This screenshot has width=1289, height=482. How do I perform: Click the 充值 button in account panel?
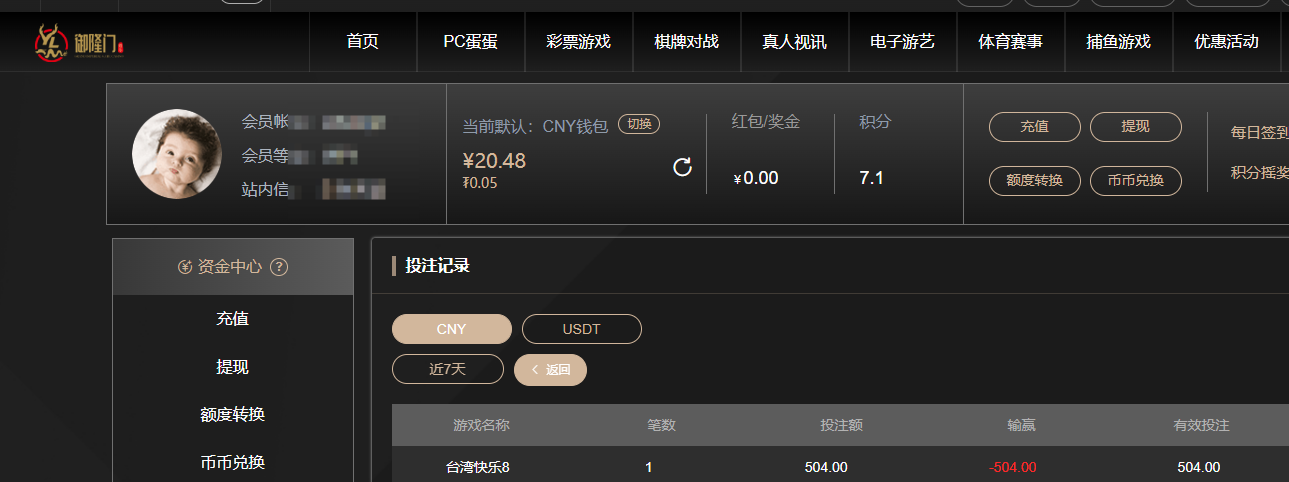click(x=1035, y=127)
